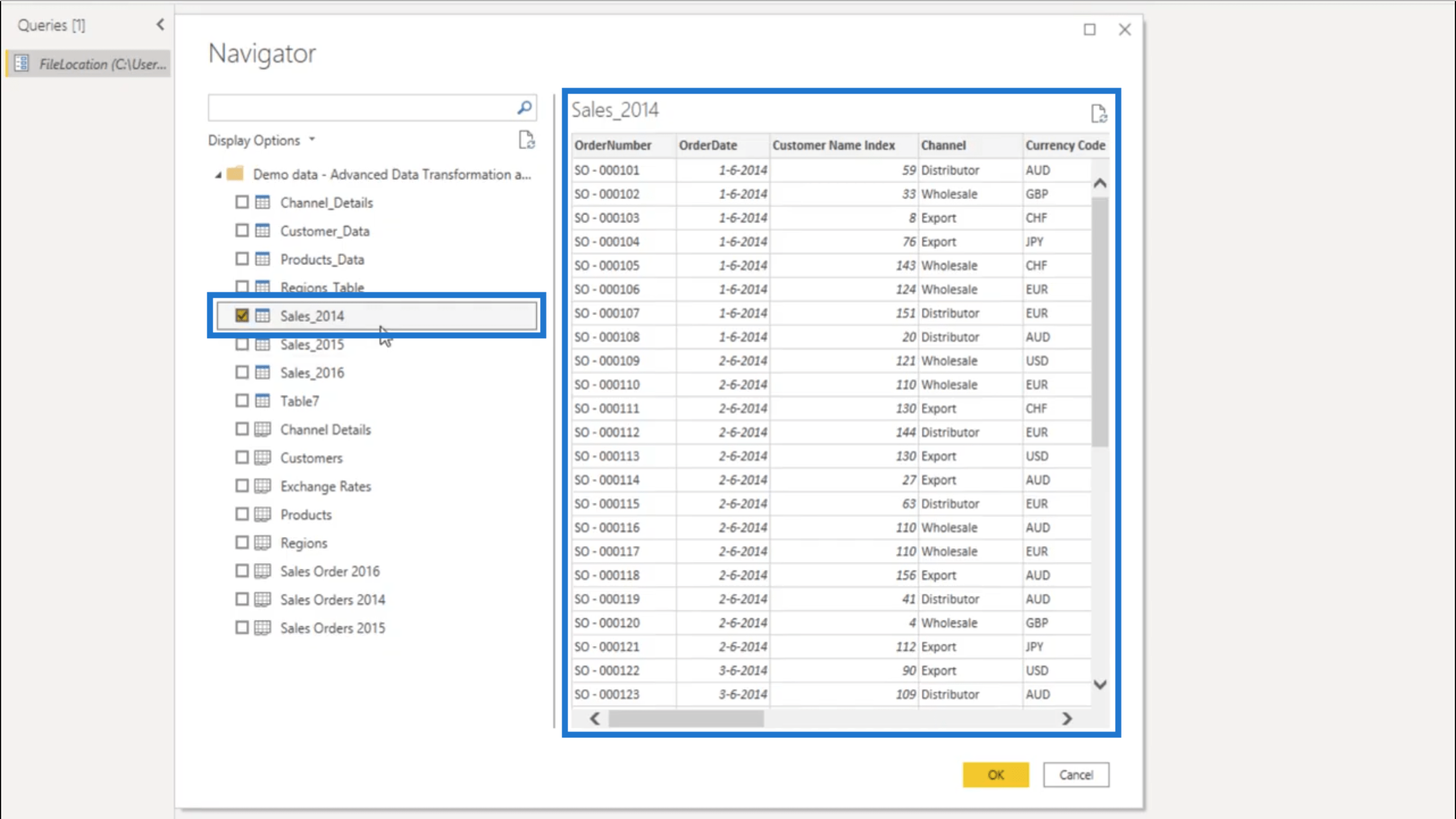Select Table7 from Navigator list
1456x819 pixels.
[x=299, y=400]
